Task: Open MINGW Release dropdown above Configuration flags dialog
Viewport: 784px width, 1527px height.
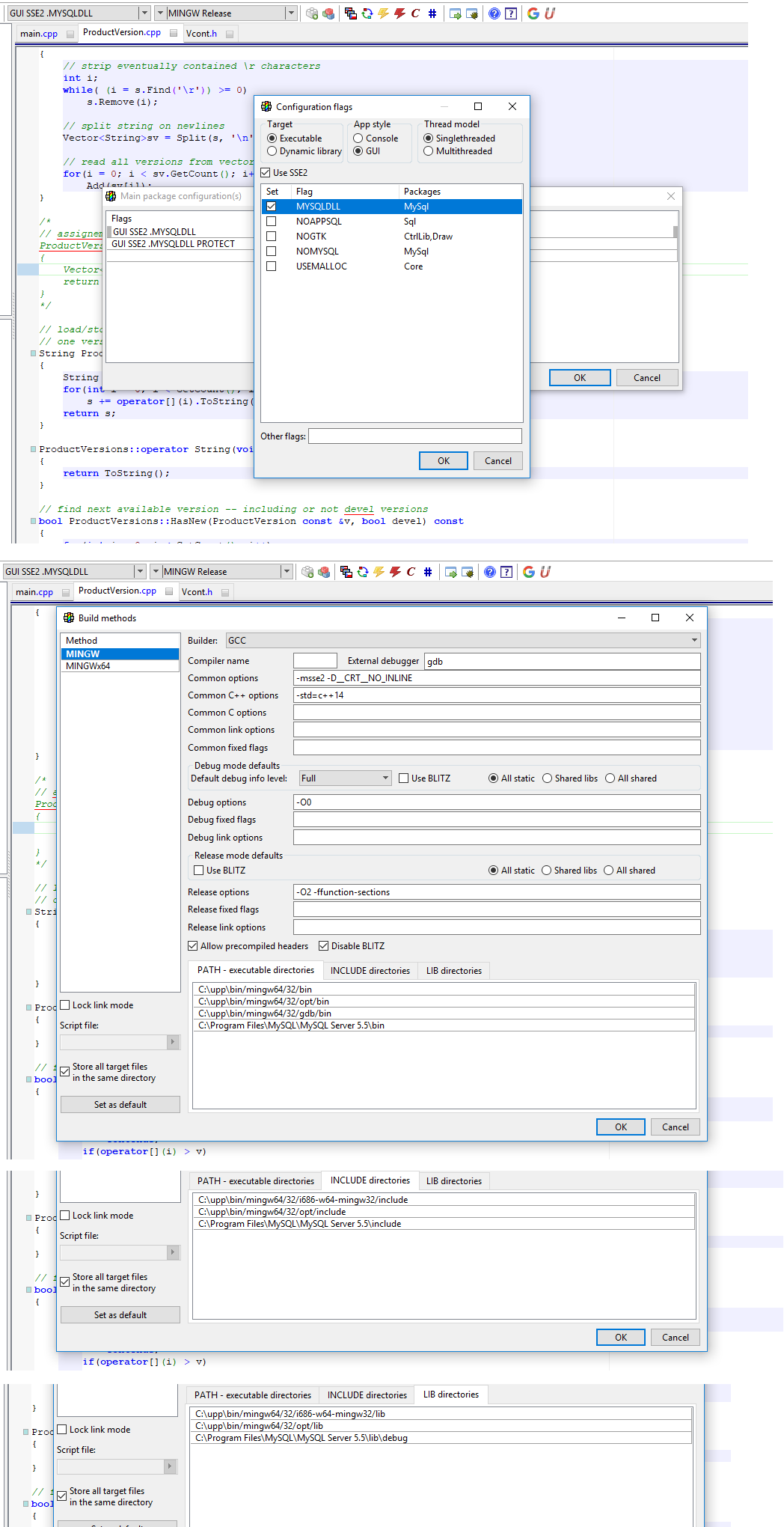Action: coord(290,13)
